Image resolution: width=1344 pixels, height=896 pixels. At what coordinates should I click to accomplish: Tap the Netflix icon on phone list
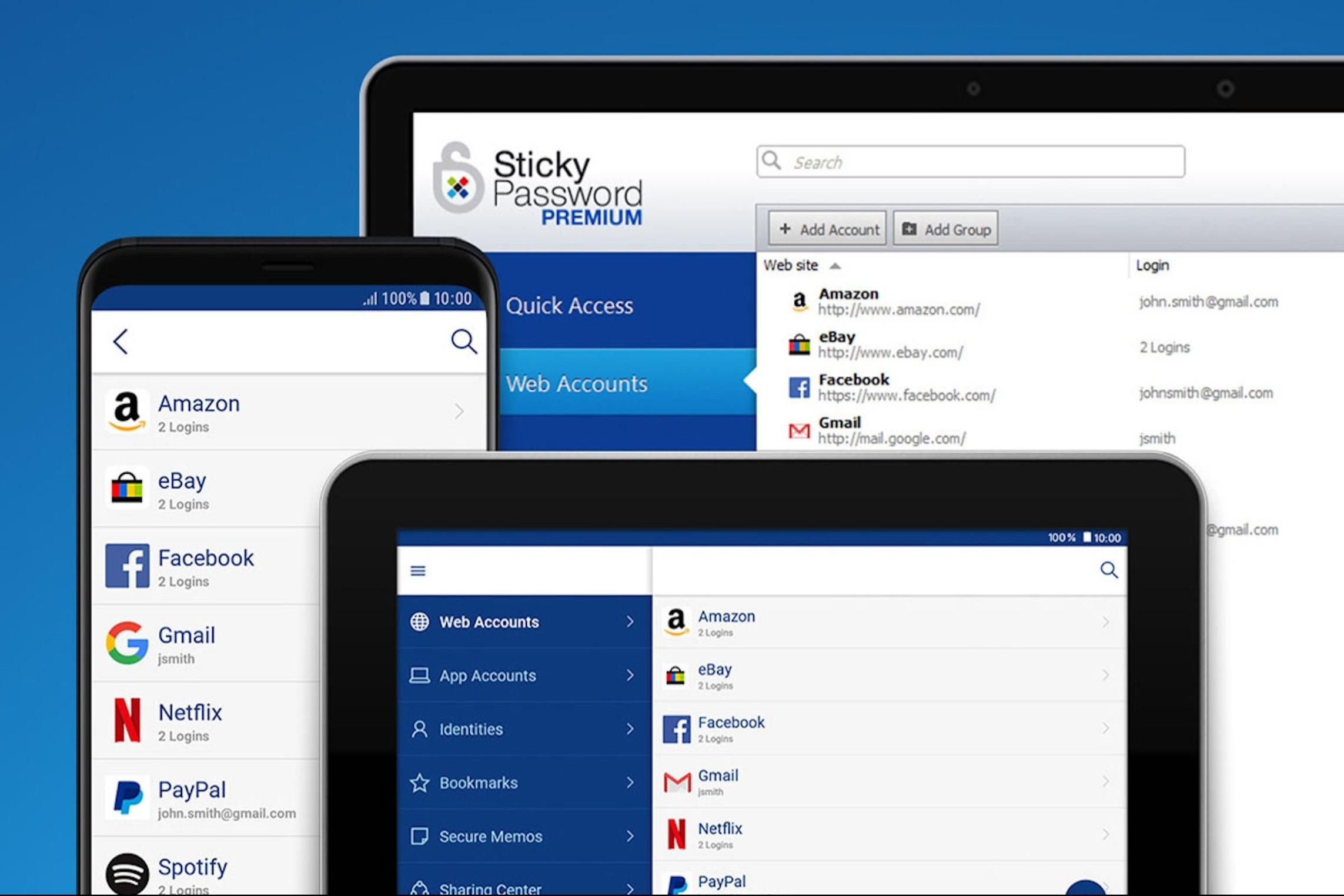tap(127, 720)
